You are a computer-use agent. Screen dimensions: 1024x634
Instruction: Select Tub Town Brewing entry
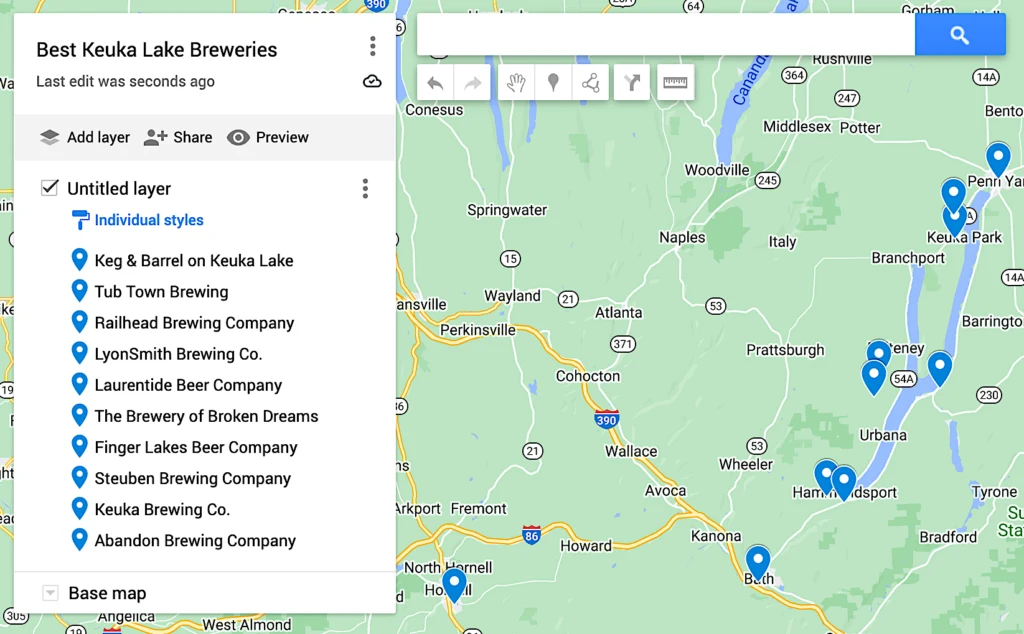[x=161, y=292]
